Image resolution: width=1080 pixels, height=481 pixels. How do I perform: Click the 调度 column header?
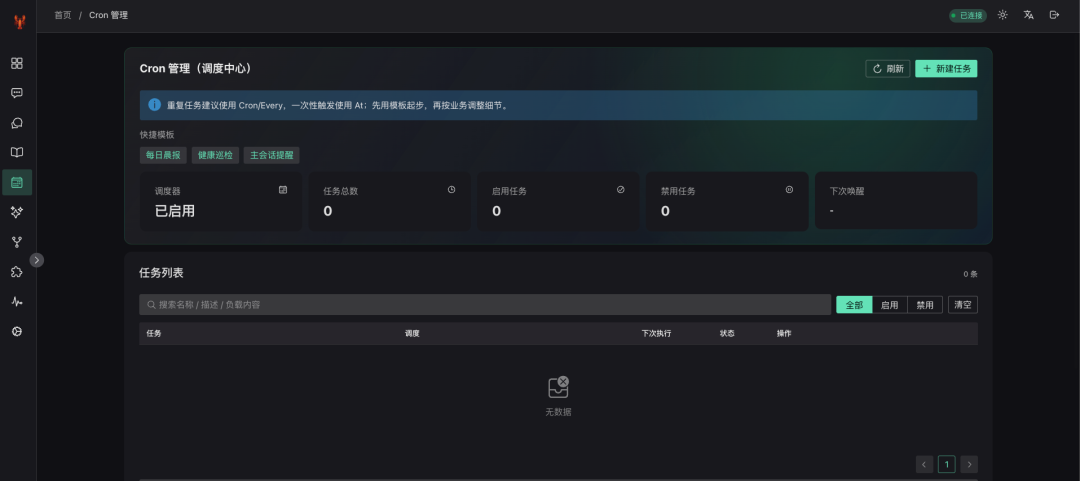(x=412, y=334)
